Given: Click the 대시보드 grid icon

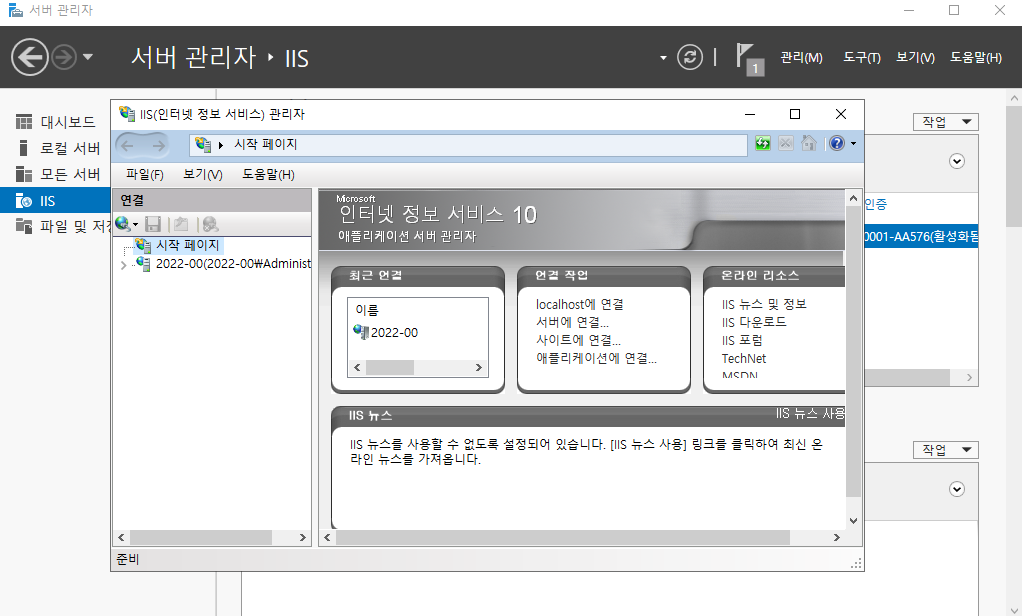Looking at the screenshot, I should tap(23, 122).
